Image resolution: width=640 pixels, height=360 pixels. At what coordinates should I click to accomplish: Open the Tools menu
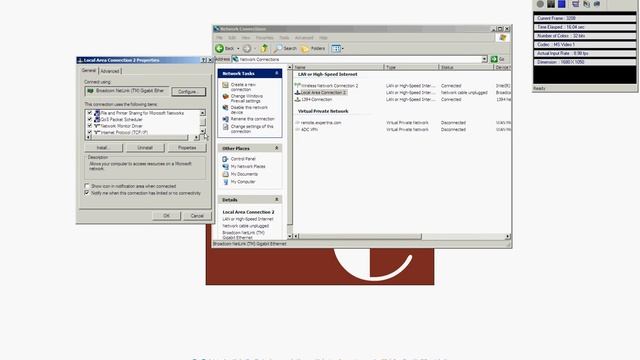coord(284,38)
